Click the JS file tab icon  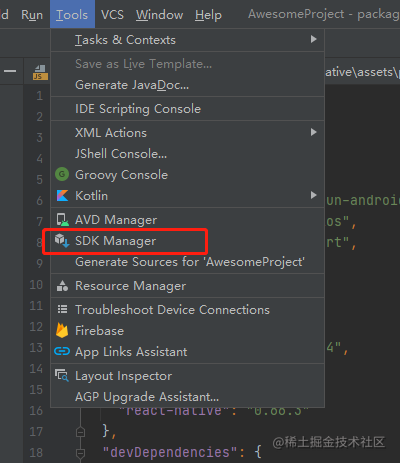[40, 72]
